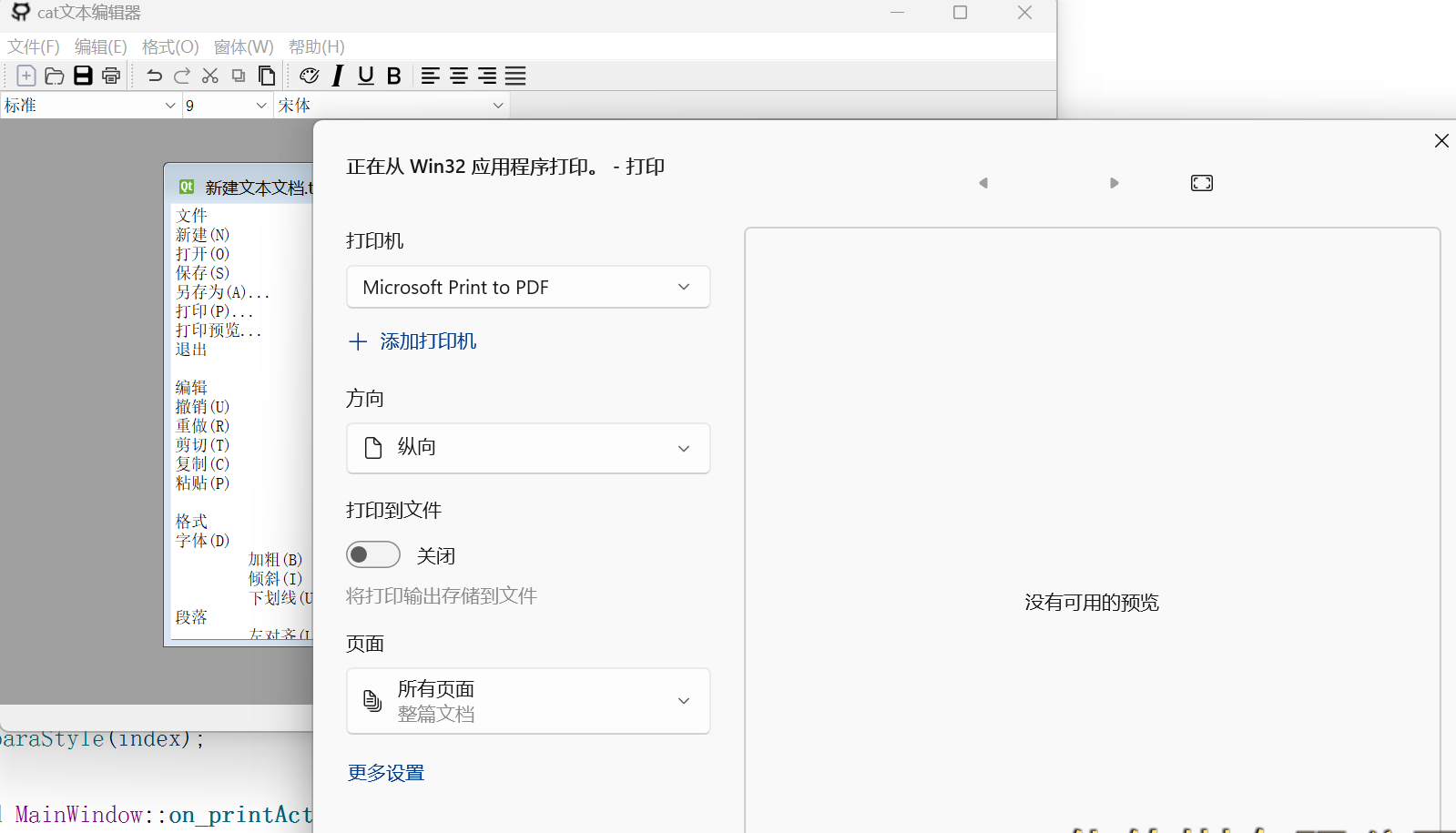Open a file using the folder icon
The width and height of the screenshot is (1456, 833).
55,76
